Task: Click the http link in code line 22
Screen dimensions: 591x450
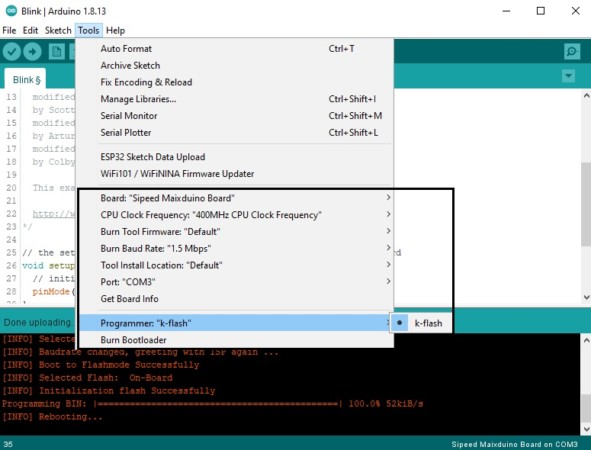Action: click(x=54, y=214)
